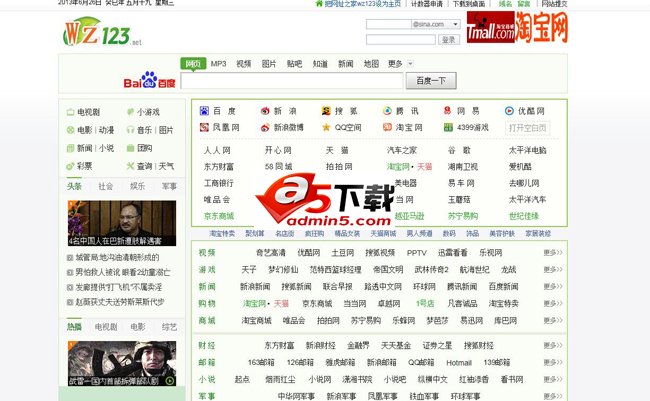Click the Baidu paw logo
650x401 pixels.
click(149, 79)
